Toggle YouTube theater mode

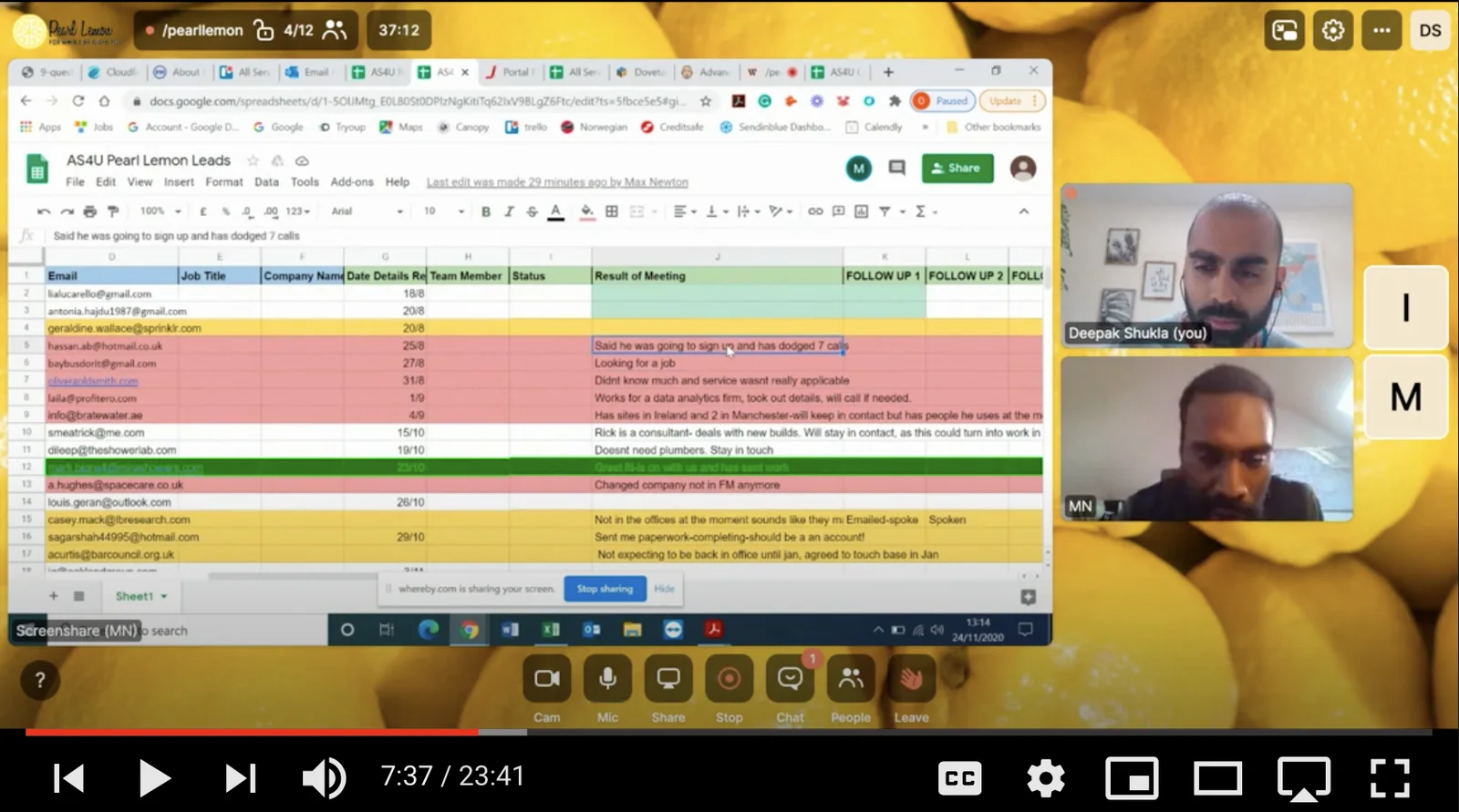pyautogui.click(x=1218, y=778)
